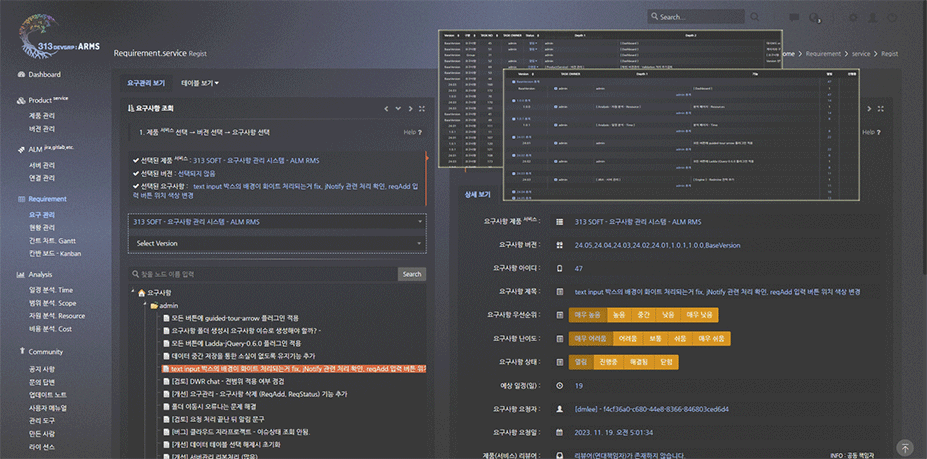
Task: Click the 'Requirement' breadcrumb link
Action: pos(823,53)
